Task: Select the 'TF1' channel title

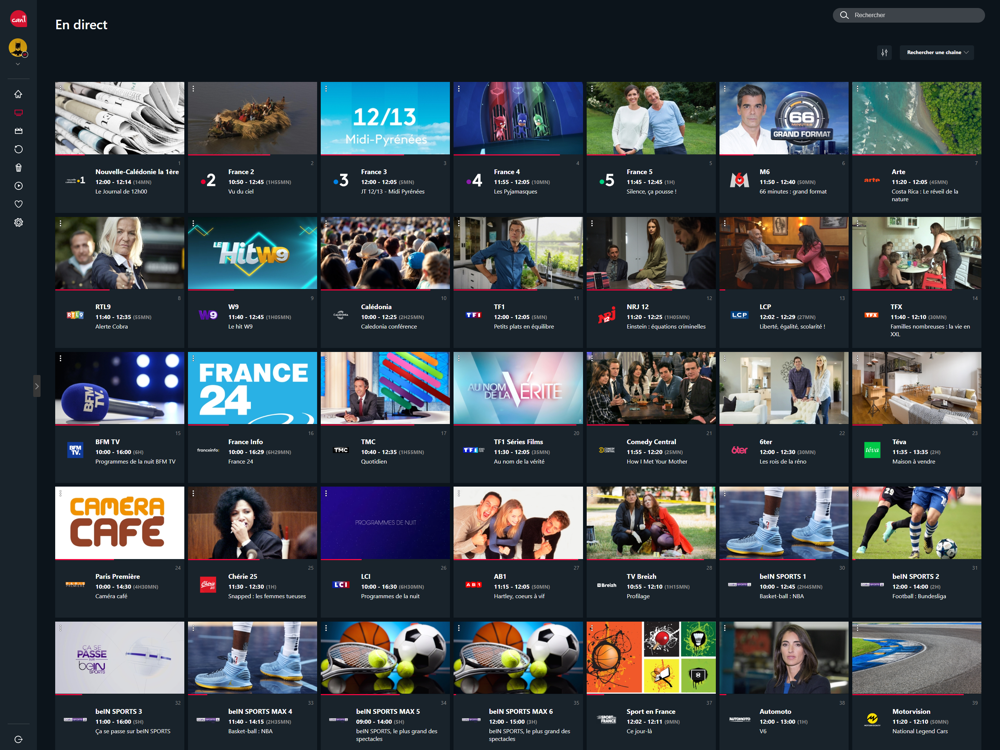Action: (499, 307)
